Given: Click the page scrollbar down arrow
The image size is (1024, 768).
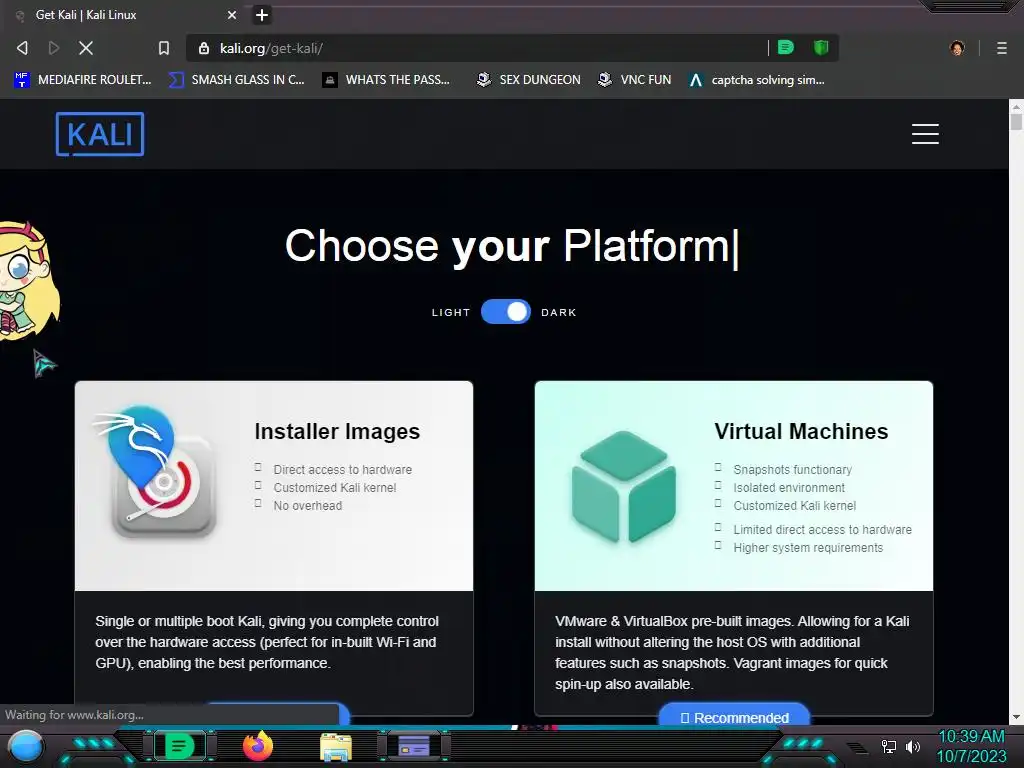Looking at the screenshot, I should [x=1016, y=717].
